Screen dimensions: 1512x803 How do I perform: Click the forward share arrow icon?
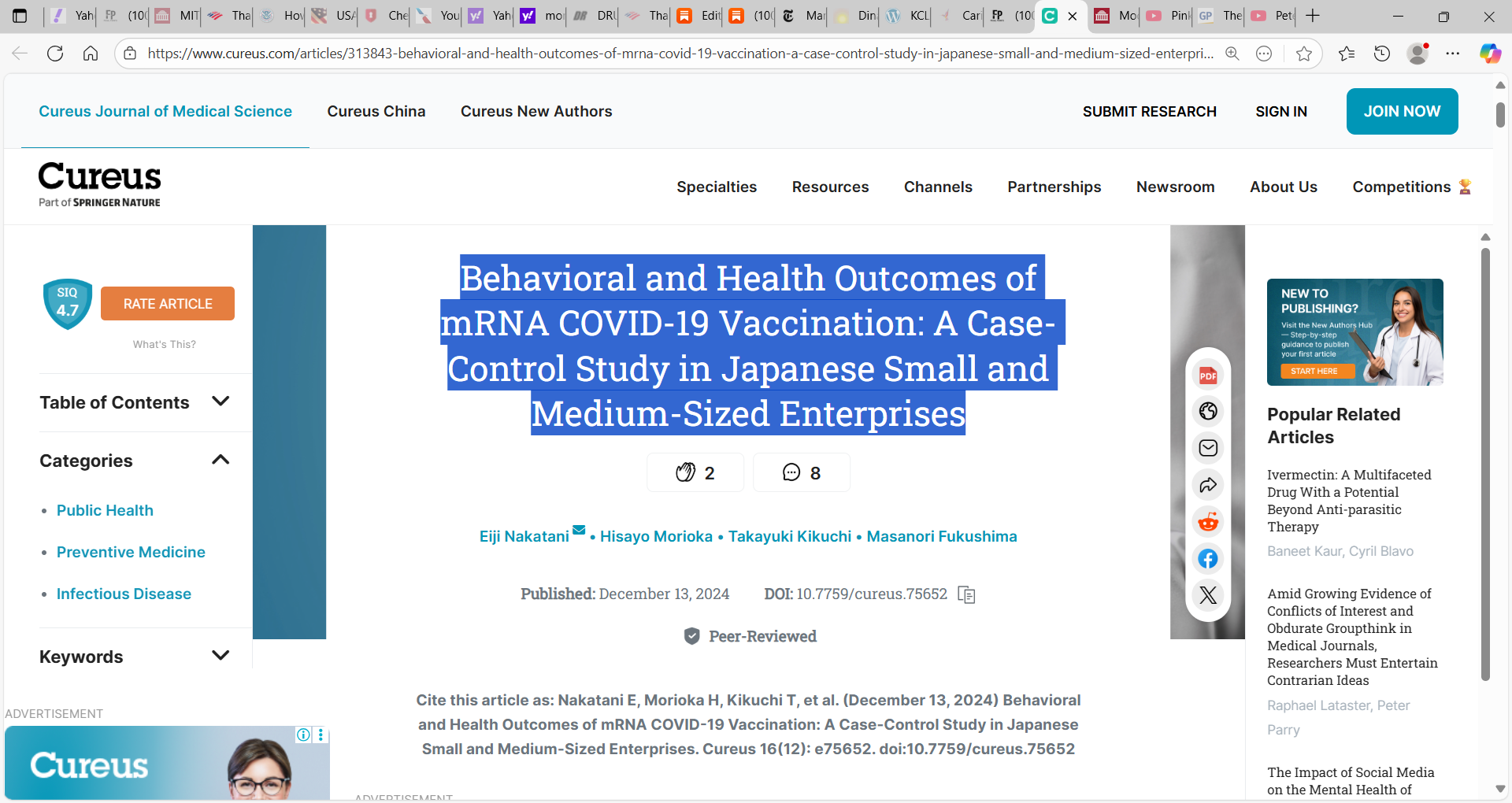coord(1208,485)
